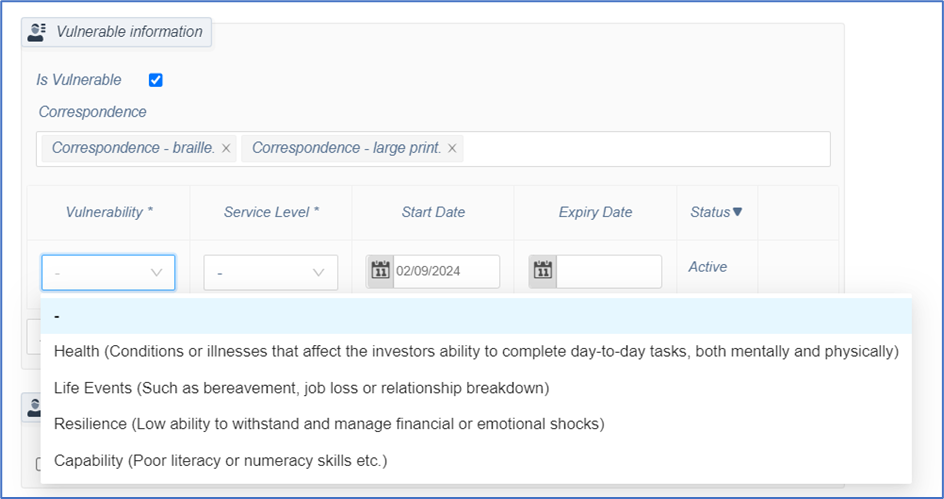
Task: Click the Start Date field showing 02/09/2024
Action: pos(445,271)
